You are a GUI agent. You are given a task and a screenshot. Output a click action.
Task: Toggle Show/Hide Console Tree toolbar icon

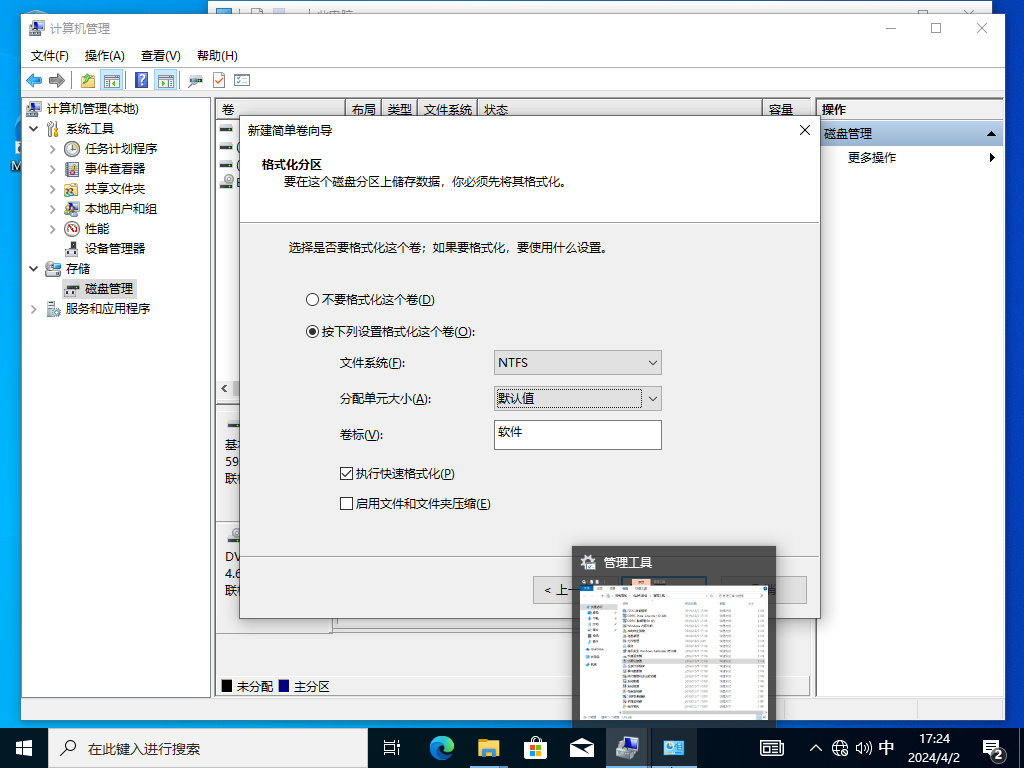coord(112,80)
